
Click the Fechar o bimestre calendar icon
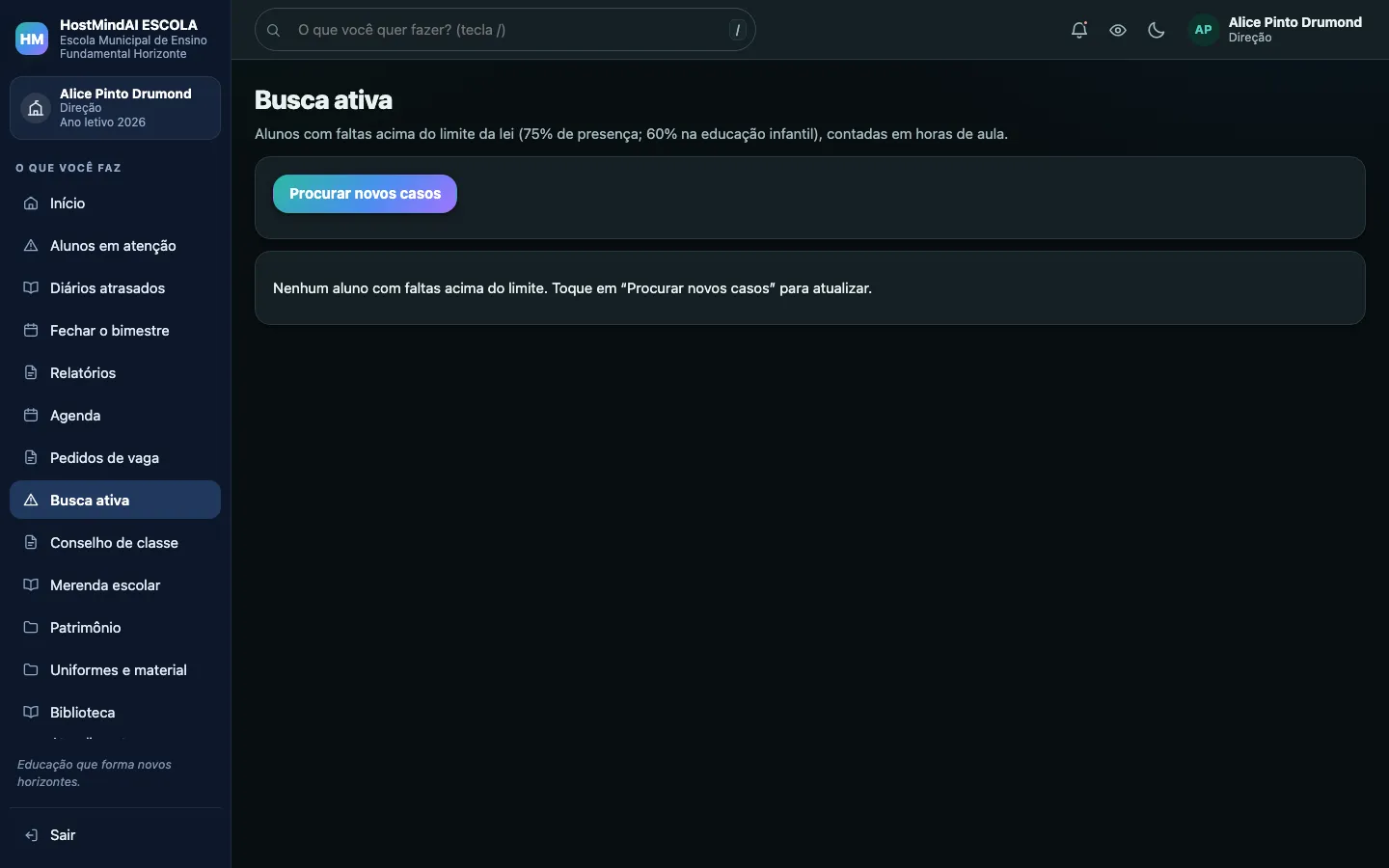point(31,331)
